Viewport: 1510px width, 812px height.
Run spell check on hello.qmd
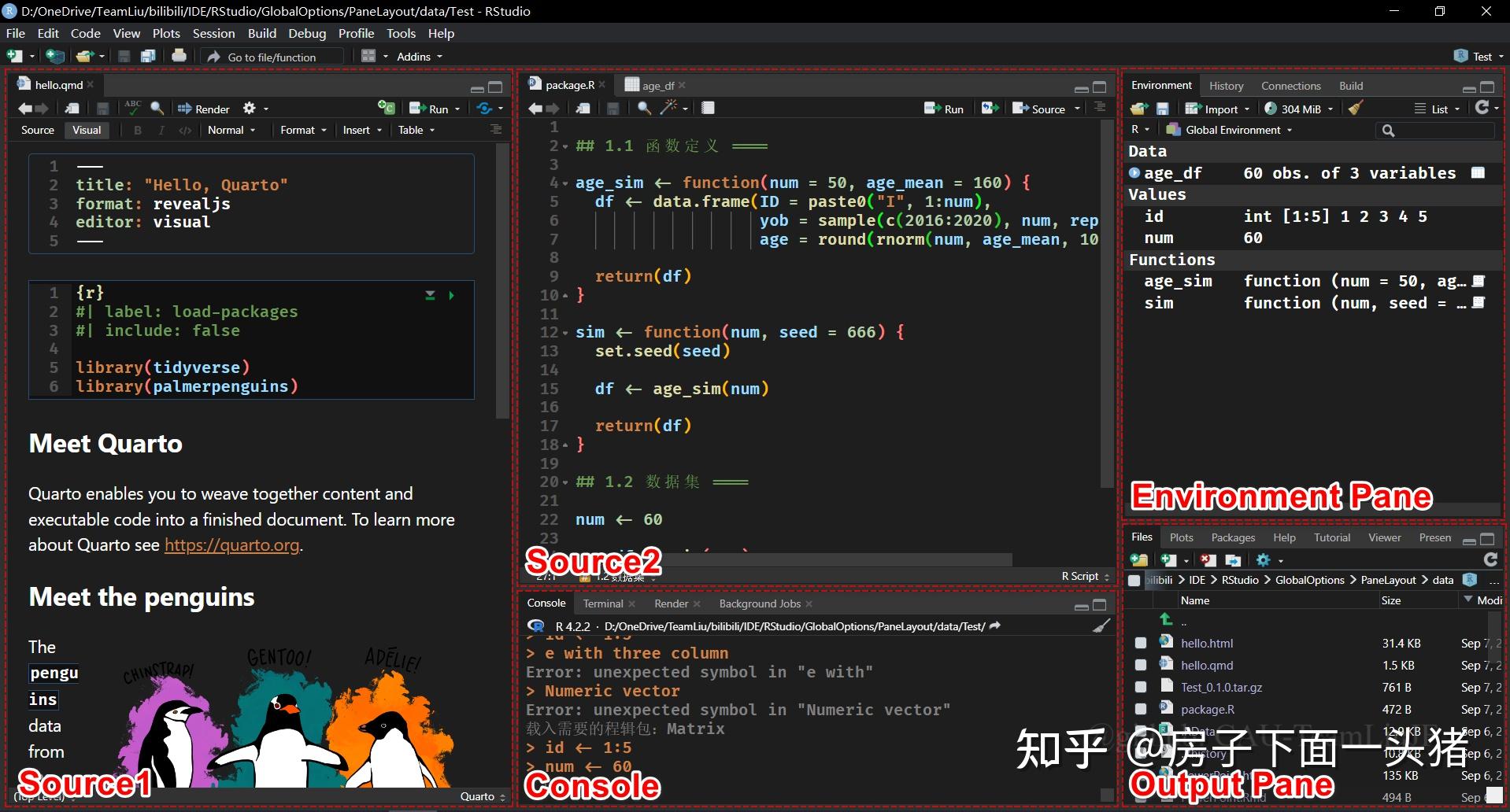click(132, 108)
